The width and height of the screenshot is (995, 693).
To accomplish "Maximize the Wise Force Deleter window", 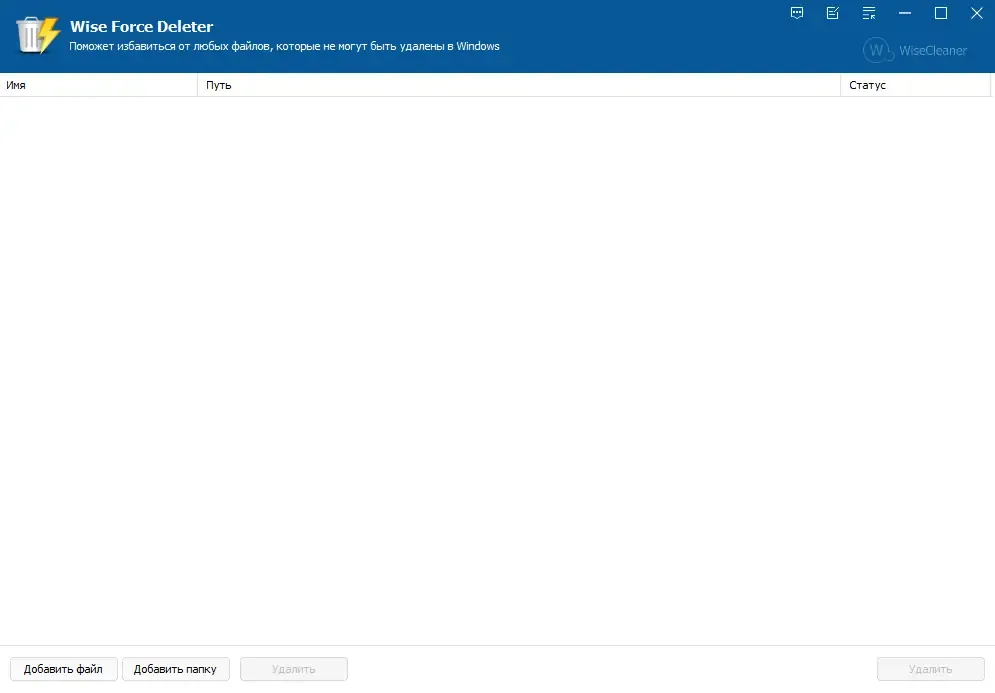I will tap(941, 13).
